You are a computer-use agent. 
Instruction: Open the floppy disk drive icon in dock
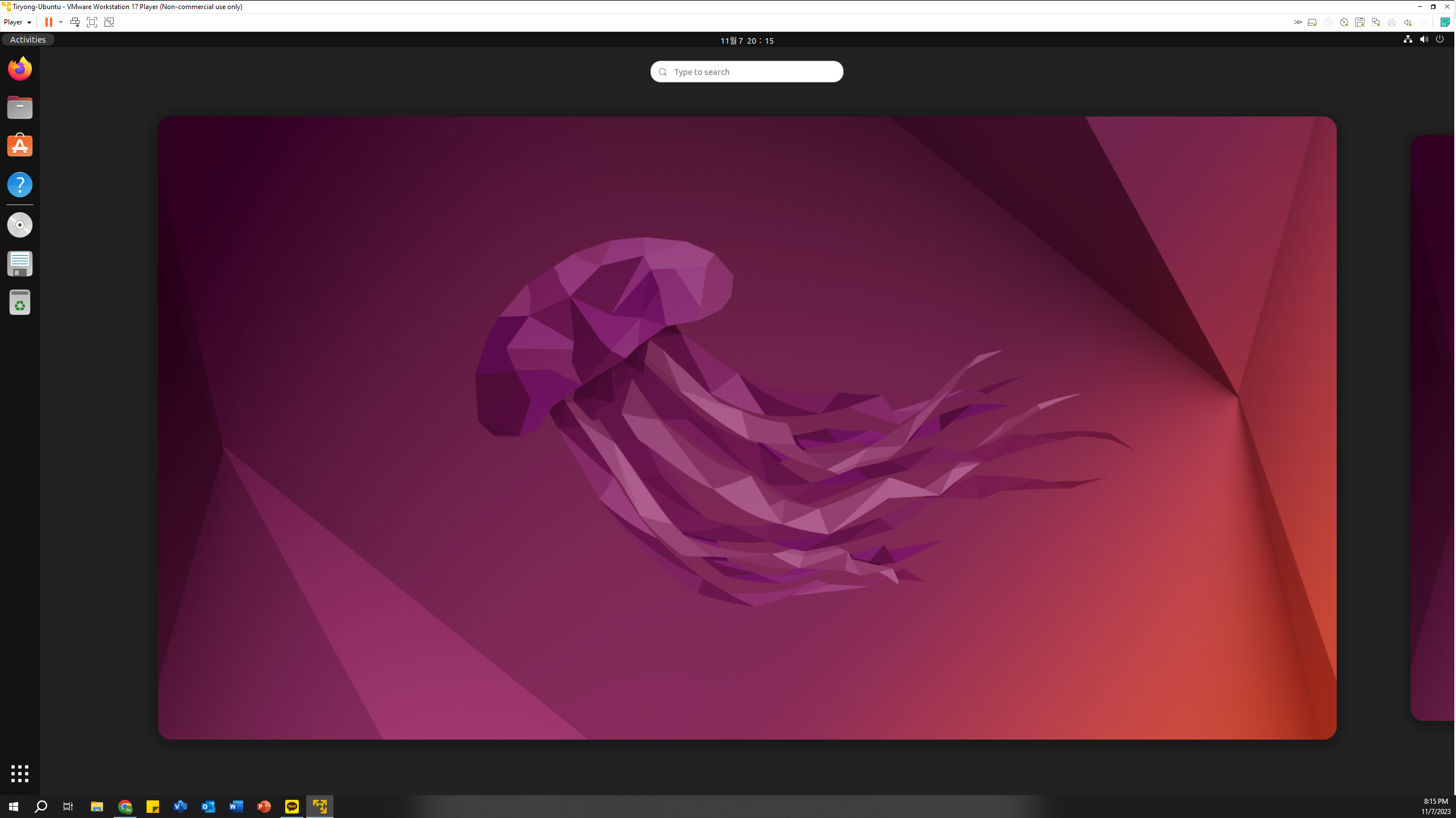20,264
